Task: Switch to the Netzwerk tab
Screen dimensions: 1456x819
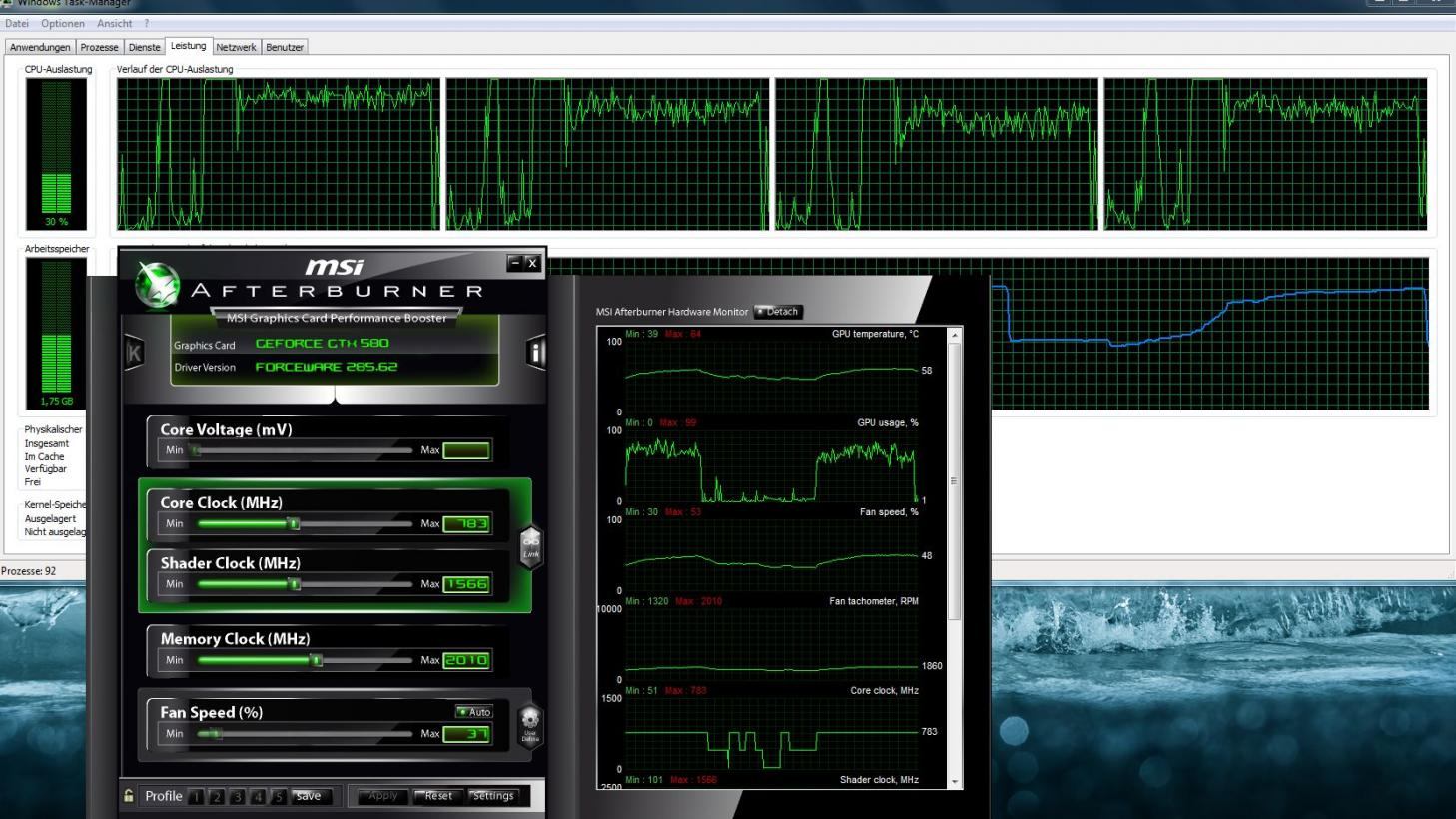Action: (236, 47)
